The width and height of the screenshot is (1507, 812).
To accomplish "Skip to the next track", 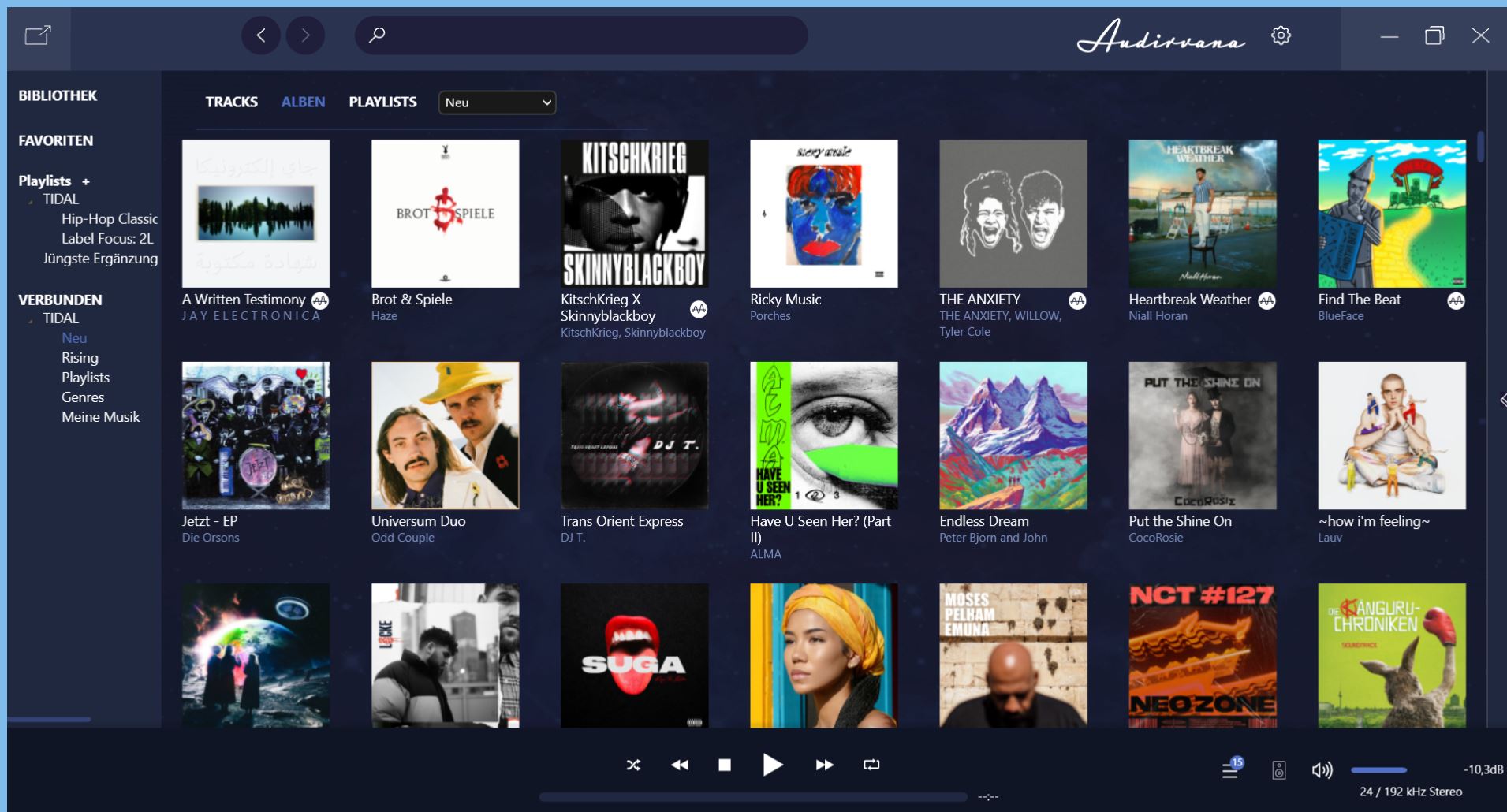I will pos(825,765).
